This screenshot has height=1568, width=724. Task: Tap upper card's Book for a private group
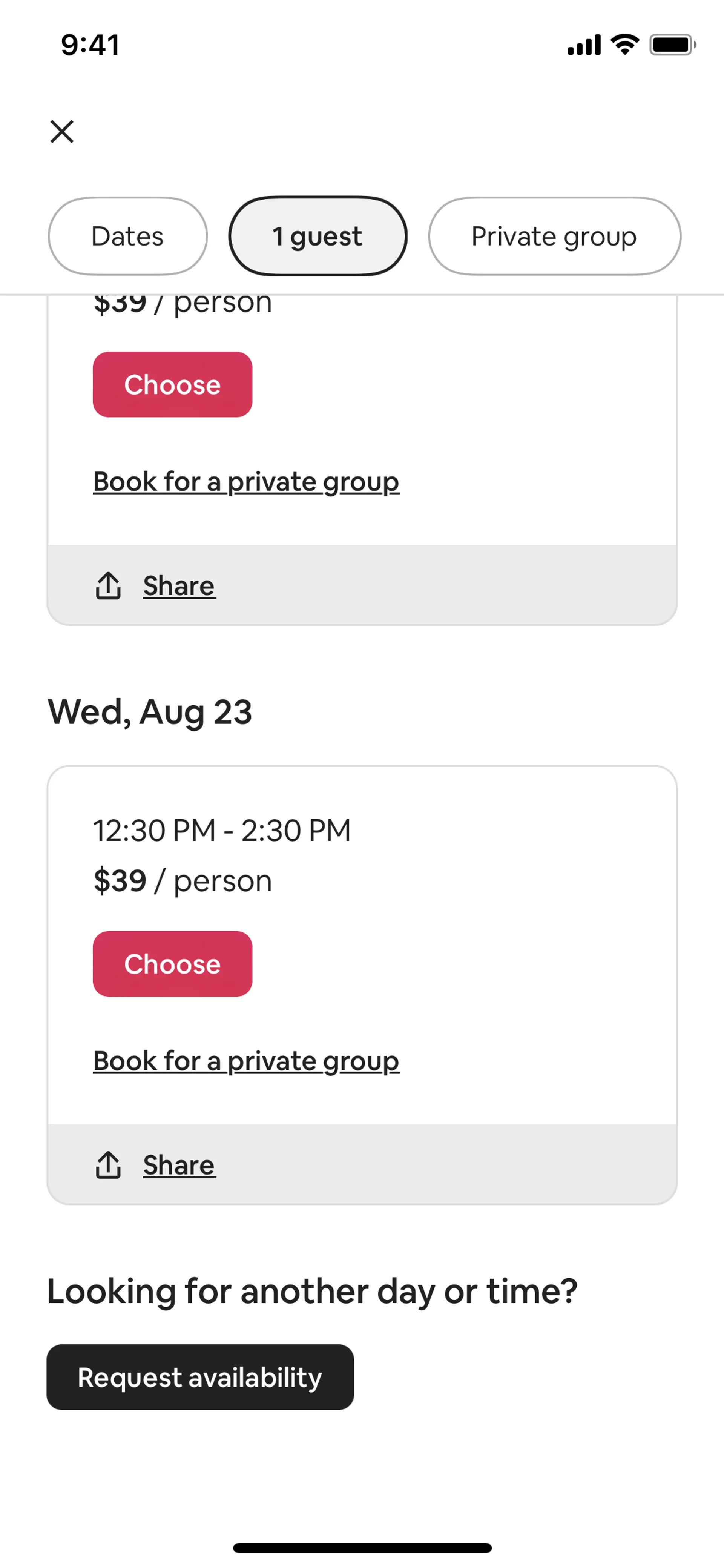[246, 482]
